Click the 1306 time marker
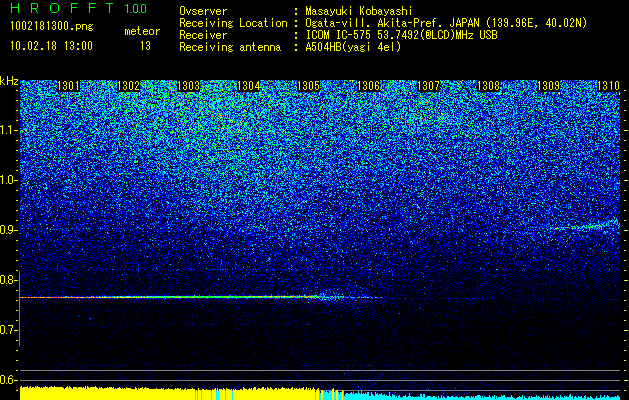 coord(369,86)
